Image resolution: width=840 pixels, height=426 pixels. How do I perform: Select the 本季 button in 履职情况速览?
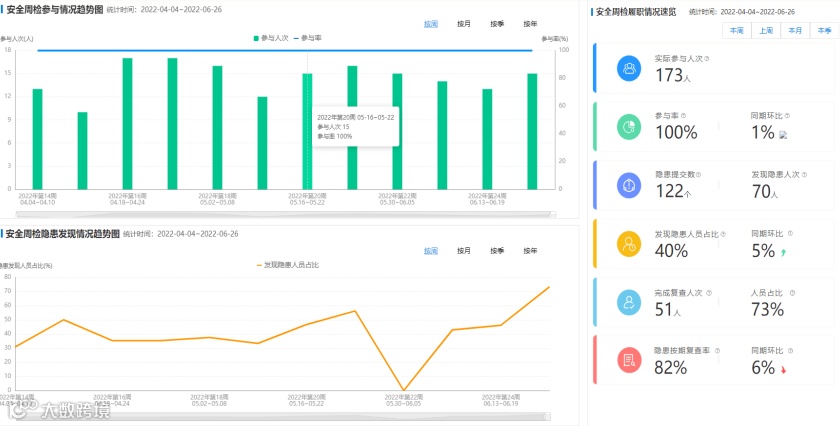[x=824, y=31]
